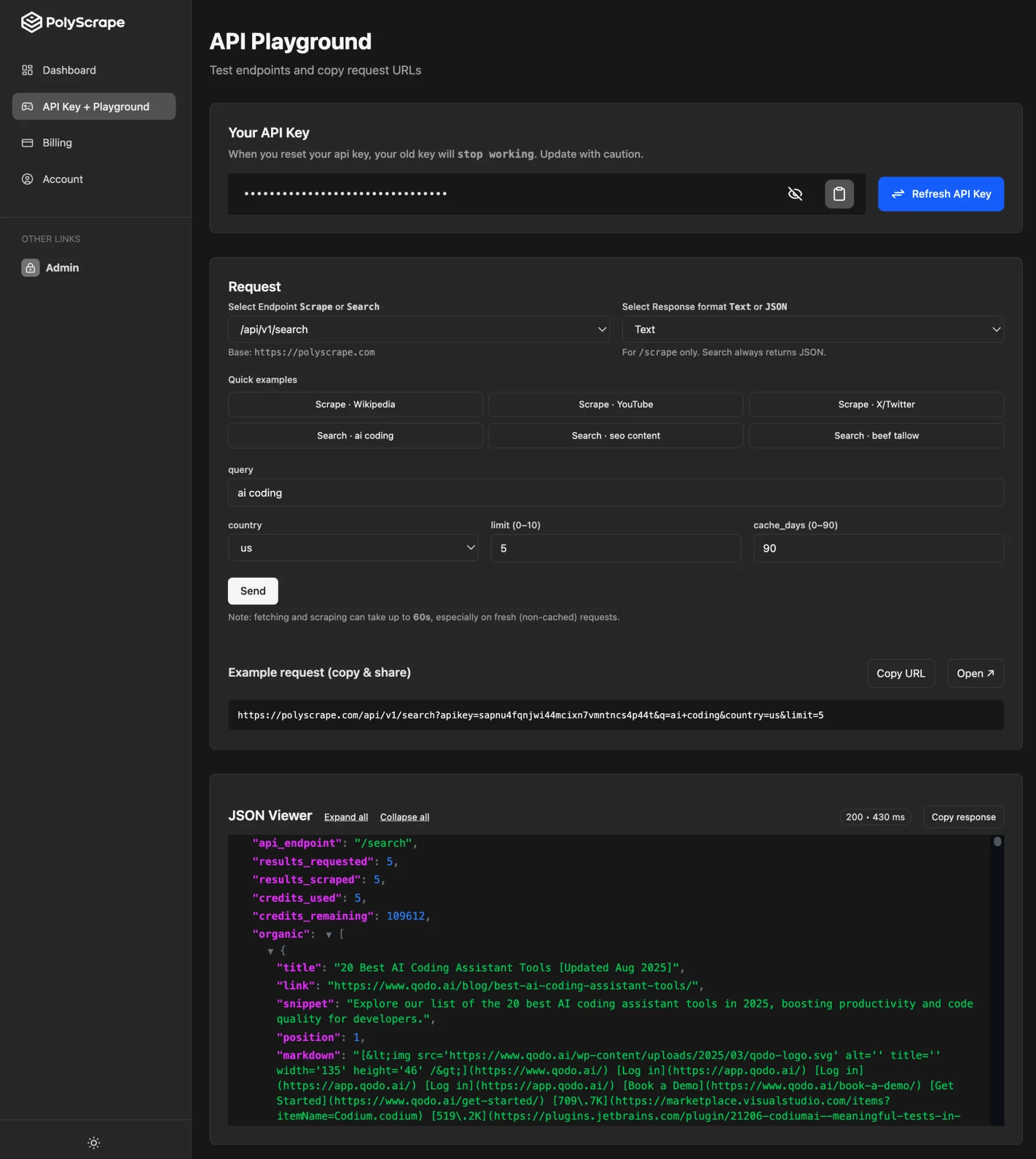Click the "title" value 20 Best AI Coding
The width and height of the screenshot is (1036, 1159).
(x=506, y=968)
